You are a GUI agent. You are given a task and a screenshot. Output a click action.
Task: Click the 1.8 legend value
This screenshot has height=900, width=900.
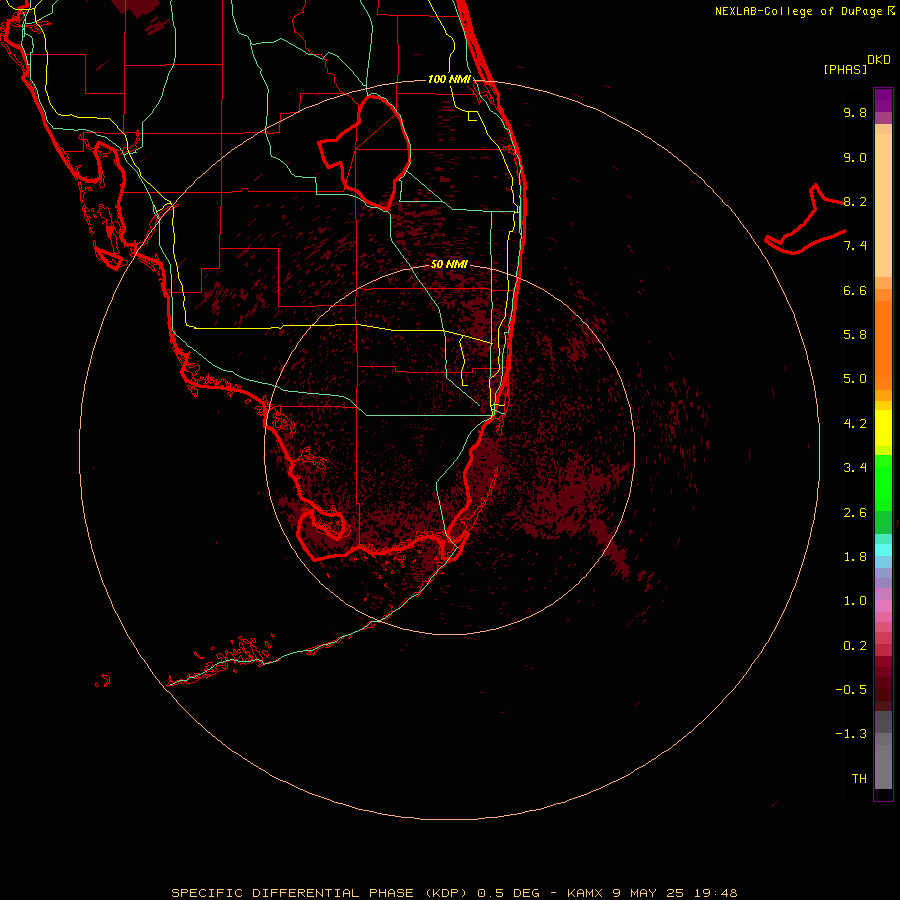[855, 557]
